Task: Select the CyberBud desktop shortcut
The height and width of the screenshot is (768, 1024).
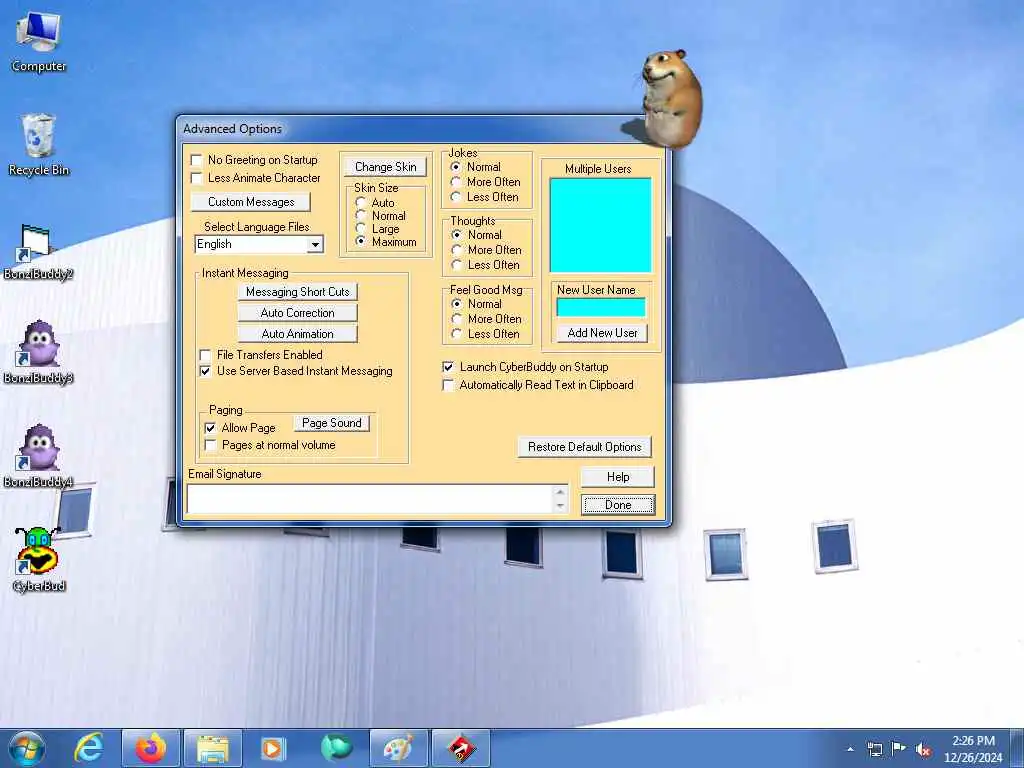Action: coord(38,560)
